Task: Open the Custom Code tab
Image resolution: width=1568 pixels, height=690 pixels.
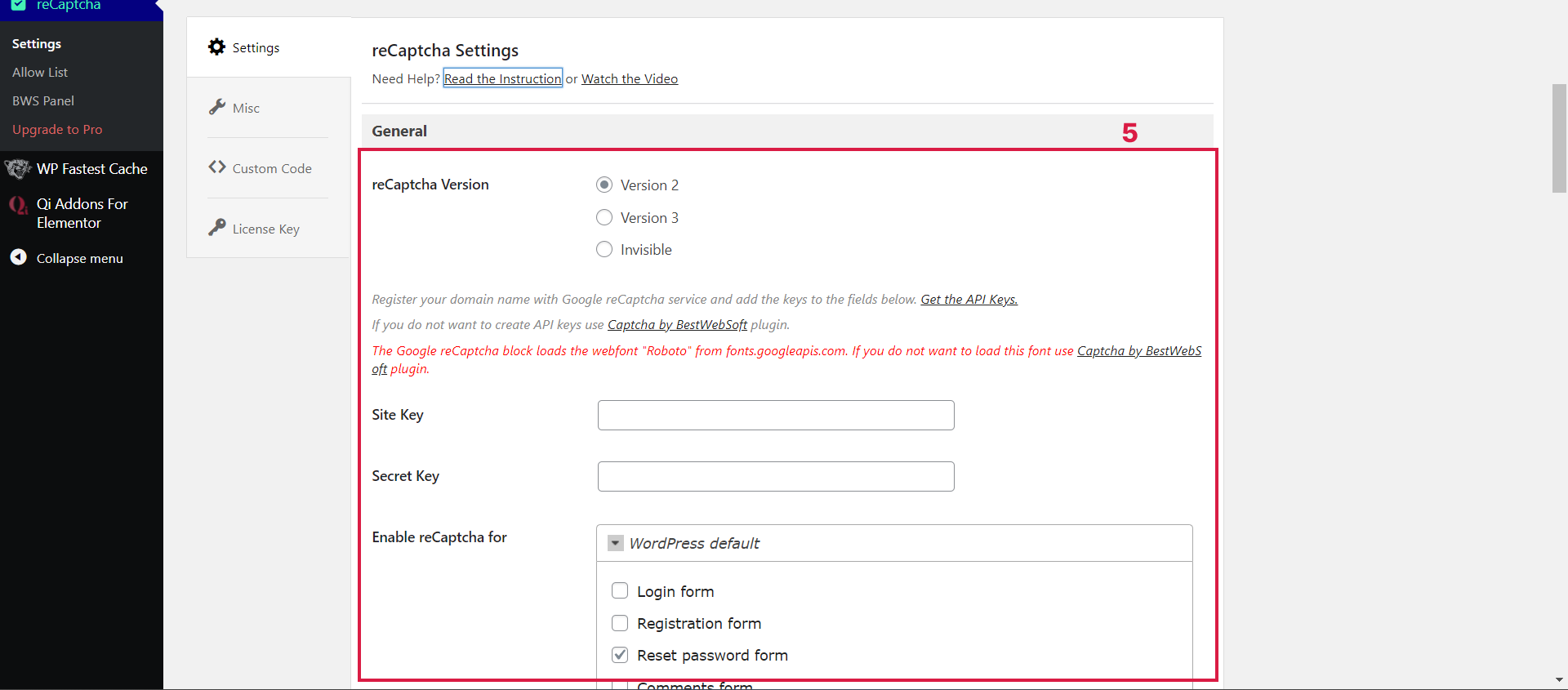Action: tap(269, 168)
